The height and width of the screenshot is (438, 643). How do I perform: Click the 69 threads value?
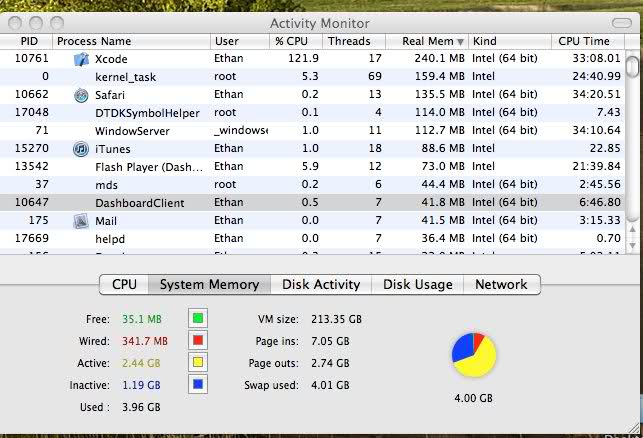click(x=375, y=76)
